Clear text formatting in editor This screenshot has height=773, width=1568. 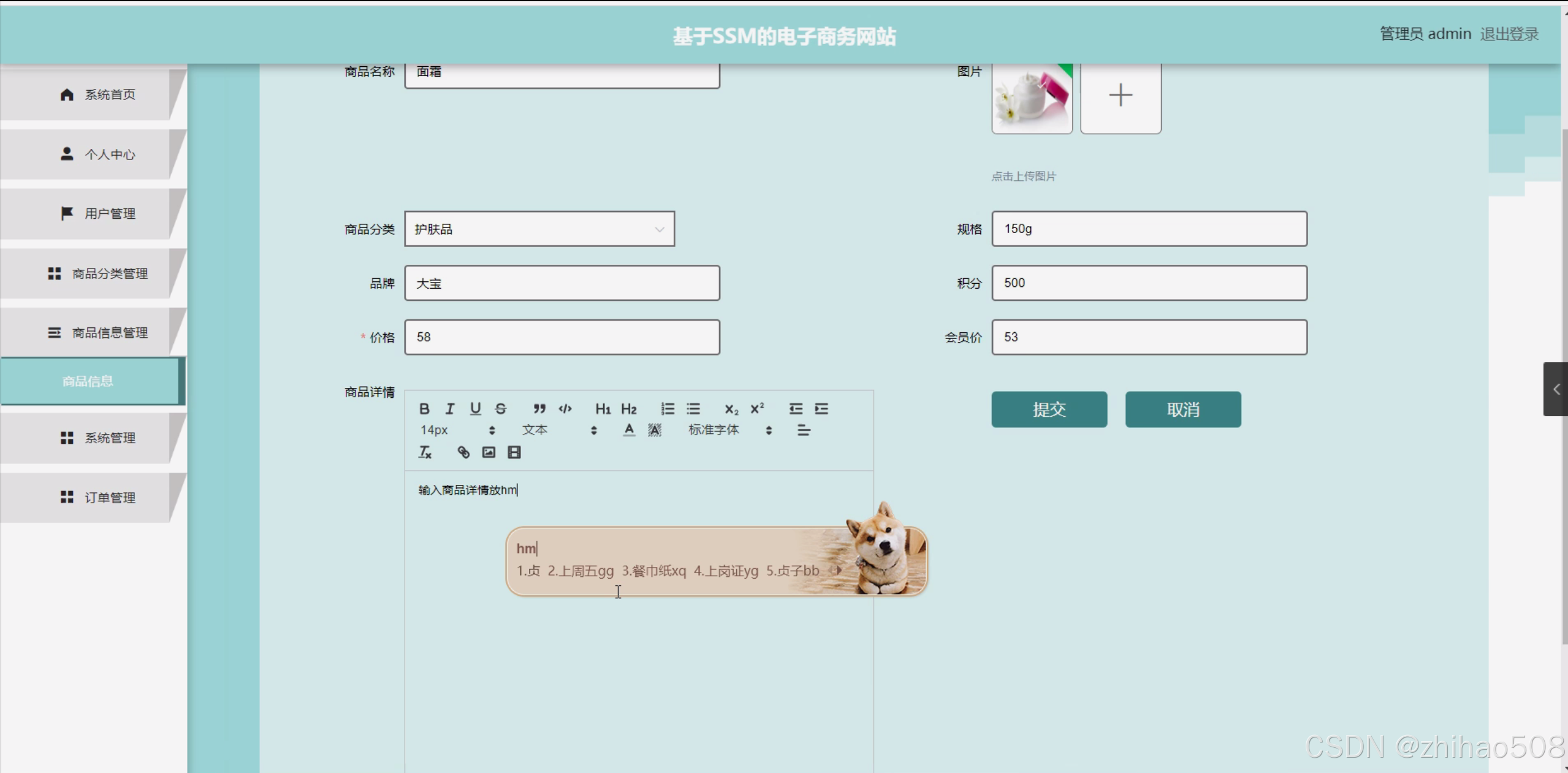pyautogui.click(x=425, y=452)
